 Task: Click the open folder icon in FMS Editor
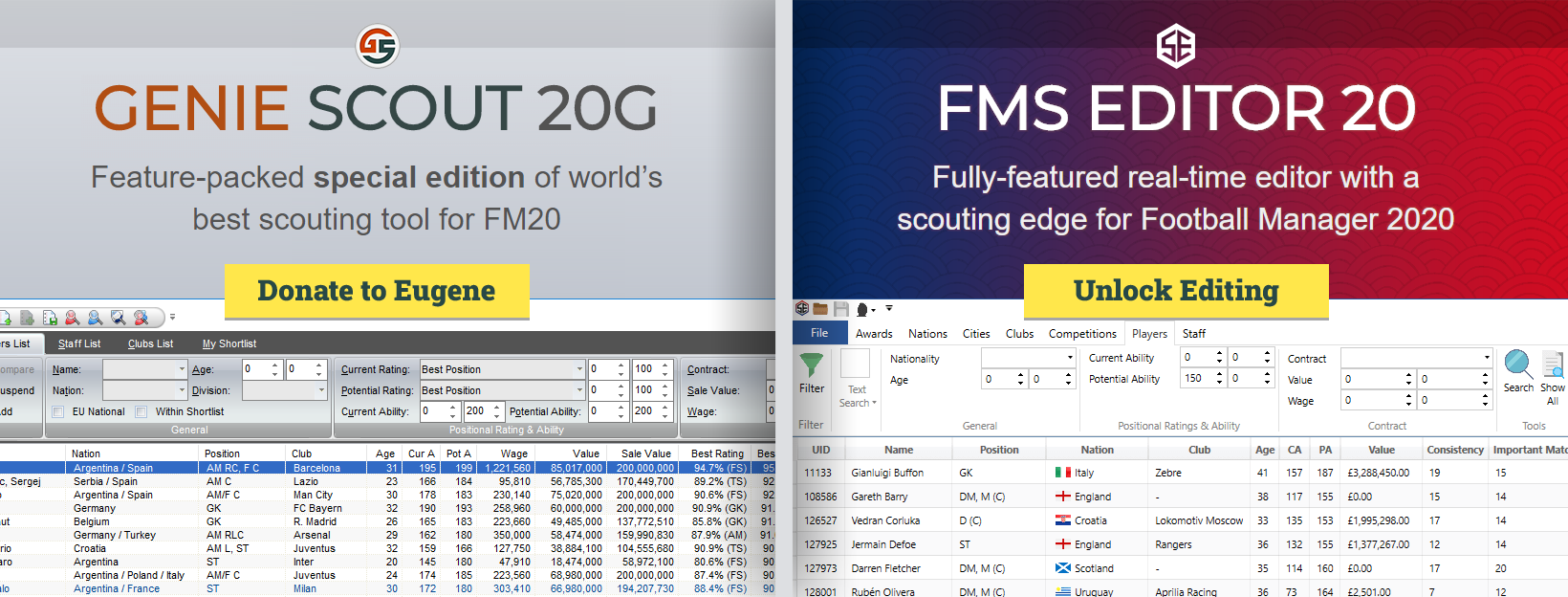(x=820, y=309)
